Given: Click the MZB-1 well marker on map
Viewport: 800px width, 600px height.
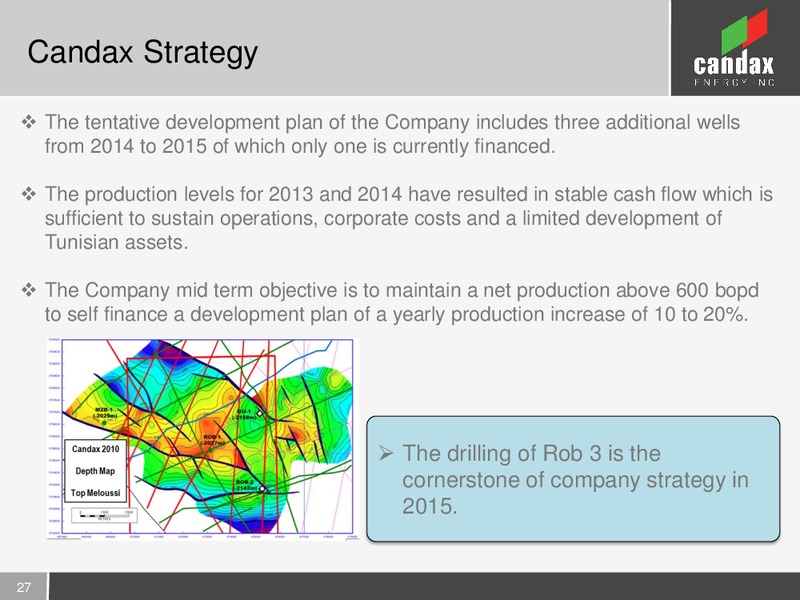Looking at the screenshot, I should (x=104, y=423).
